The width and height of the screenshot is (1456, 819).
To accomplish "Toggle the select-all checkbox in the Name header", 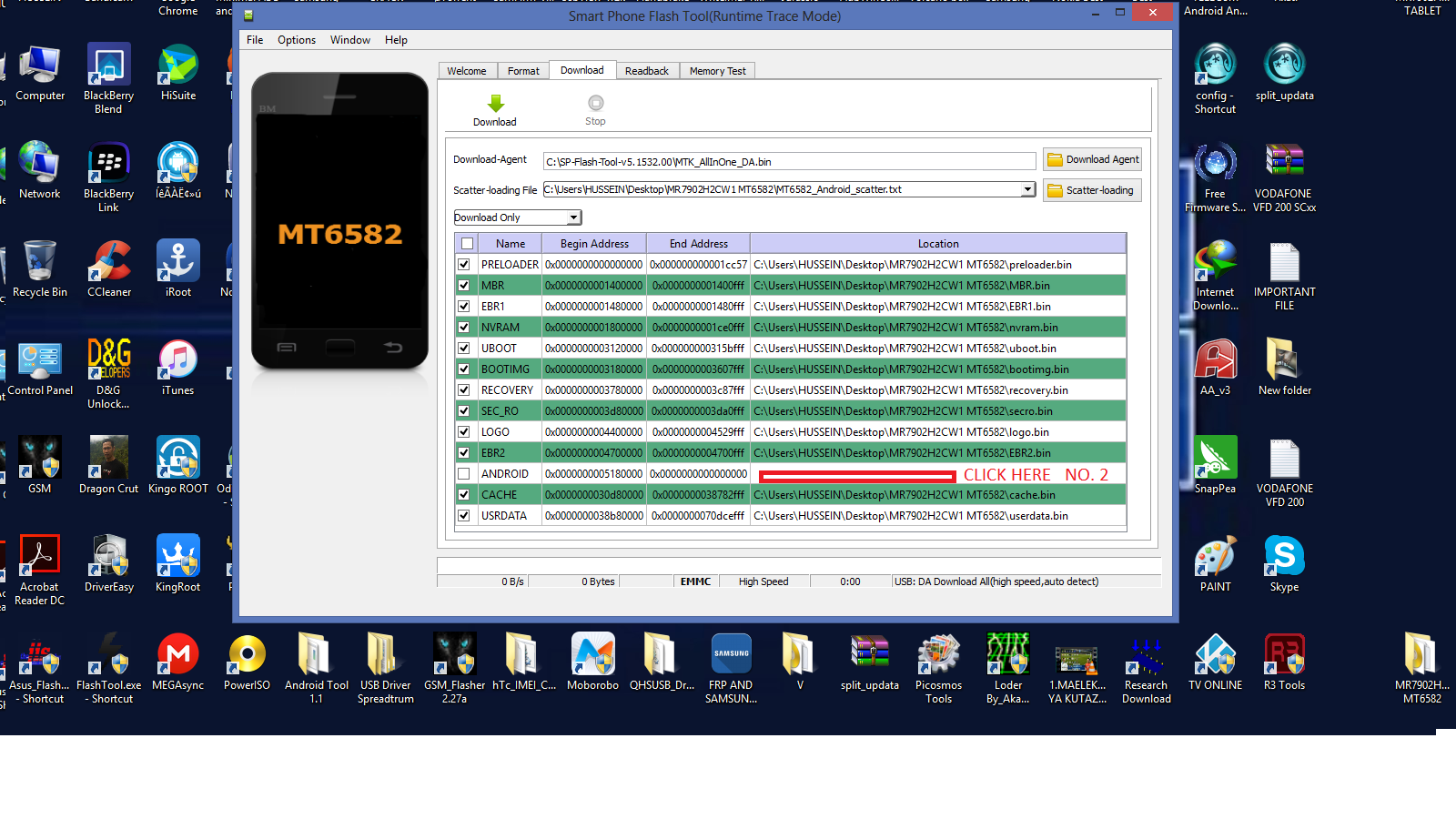I will pyautogui.click(x=467, y=243).
